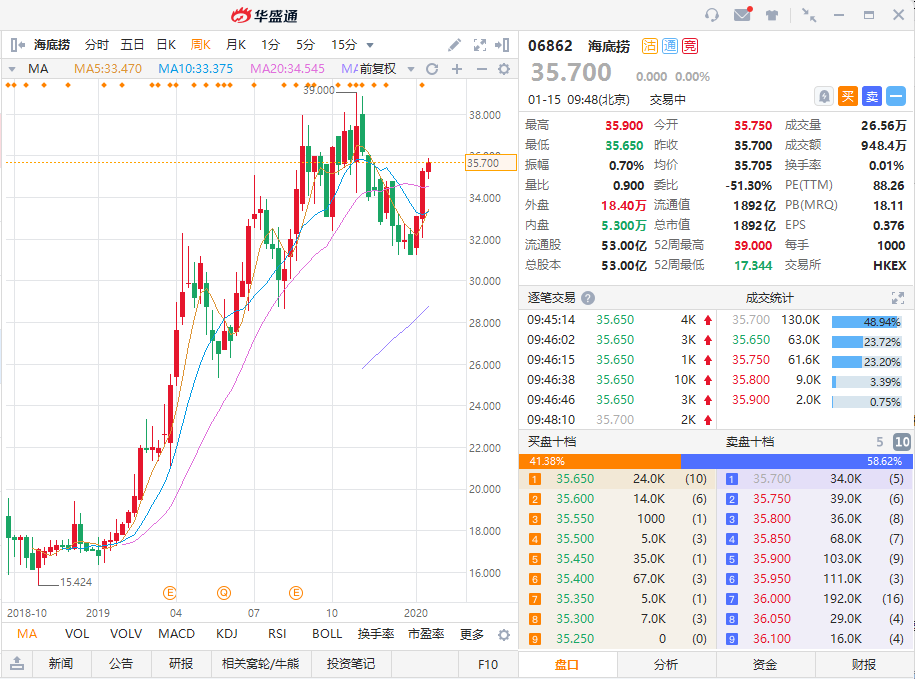Switch chart to 1分 one-minute view
This screenshot has height=679, width=915.
270,45
